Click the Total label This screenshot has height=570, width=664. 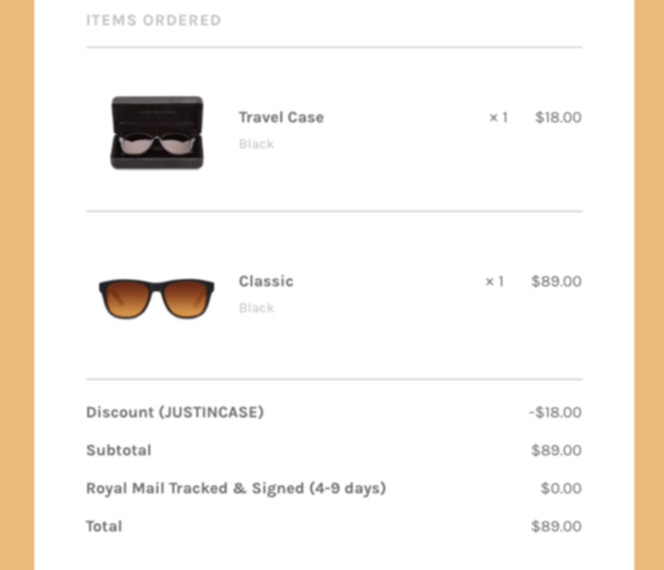tap(104, 526)
